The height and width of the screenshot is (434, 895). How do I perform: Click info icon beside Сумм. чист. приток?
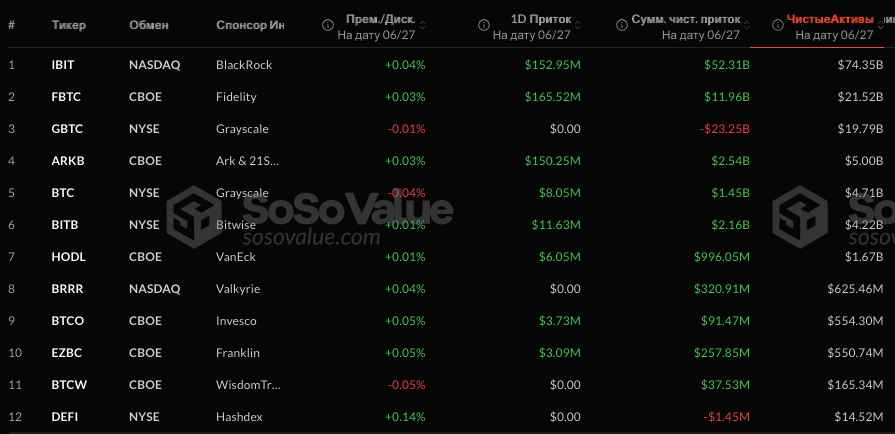click(622, 25)
